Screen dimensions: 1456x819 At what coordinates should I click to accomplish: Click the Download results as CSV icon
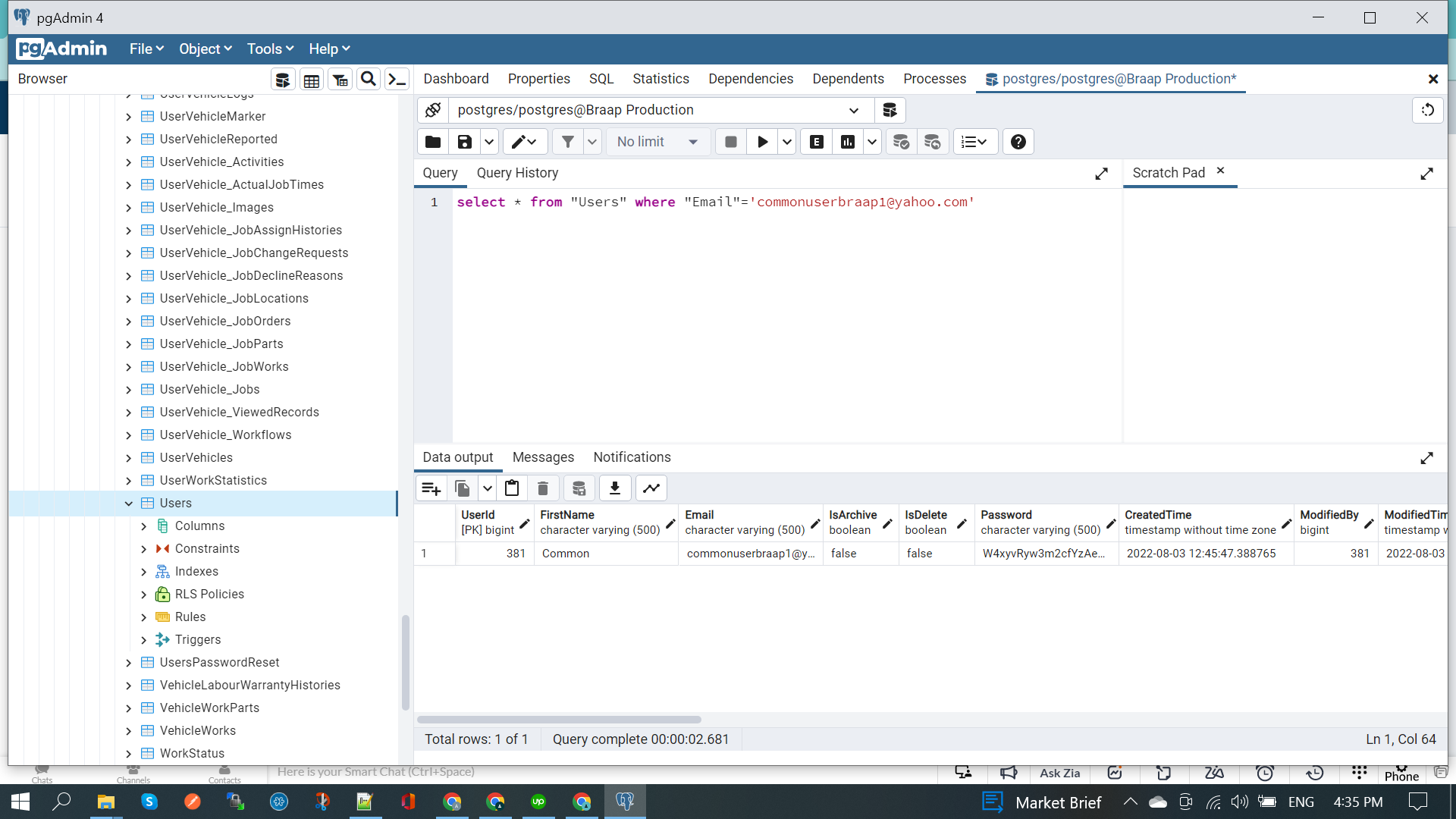click(x=615, y=488)
